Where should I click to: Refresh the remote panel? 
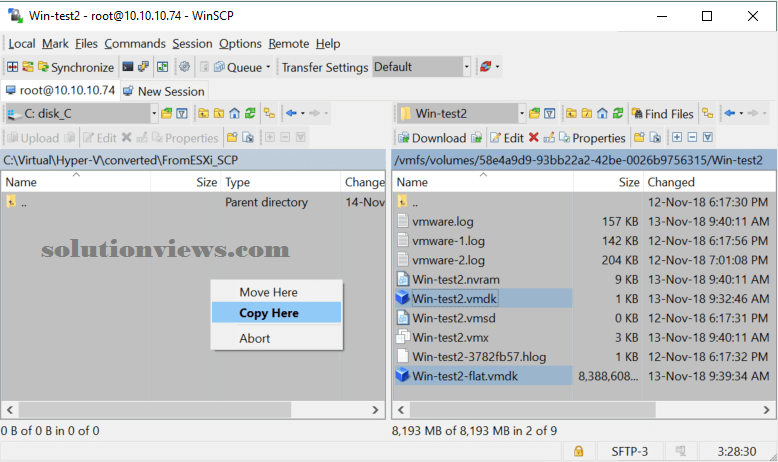(x=618, y=113)
